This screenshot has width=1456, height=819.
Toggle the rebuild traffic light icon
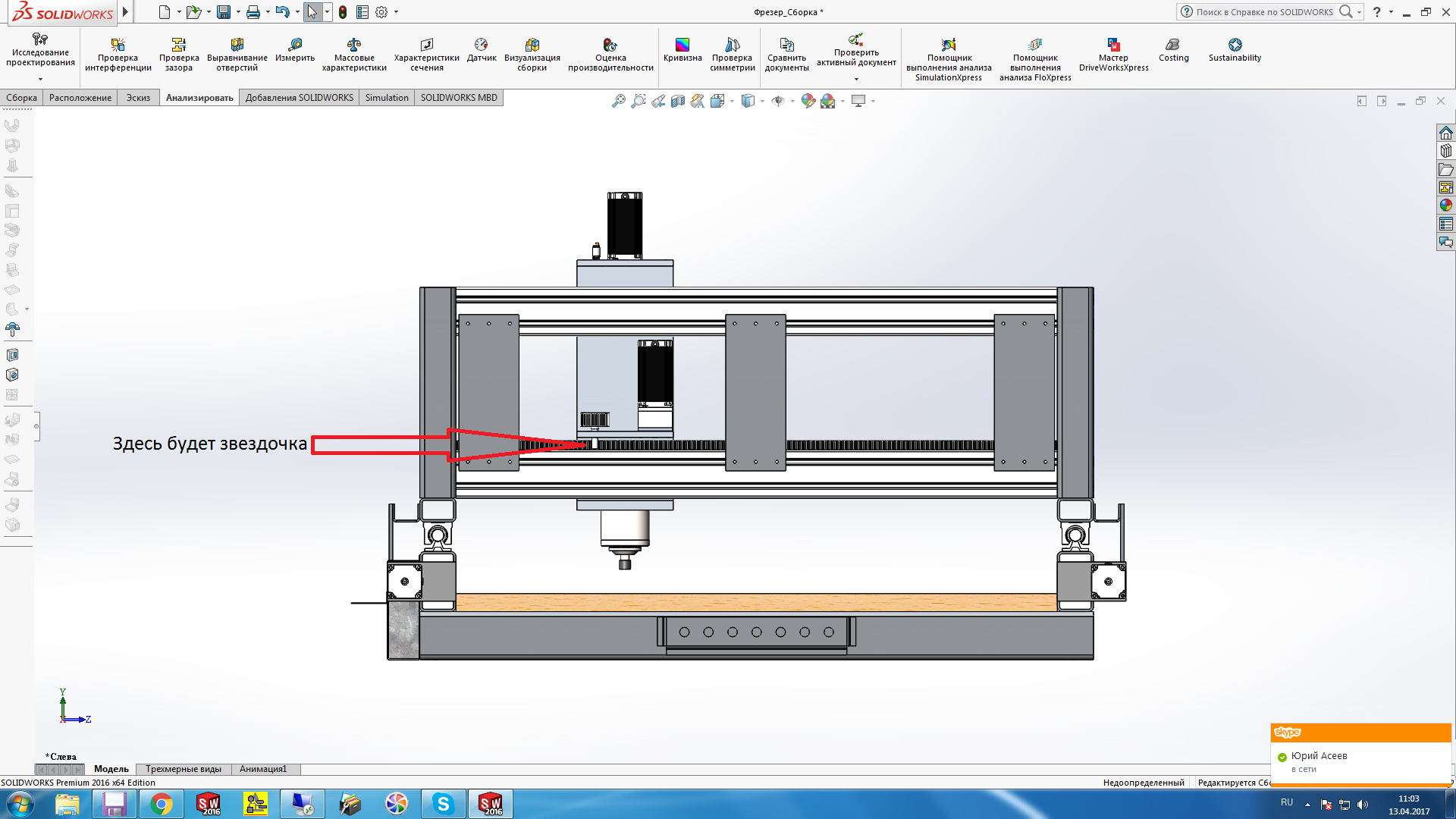coord(343,12)
